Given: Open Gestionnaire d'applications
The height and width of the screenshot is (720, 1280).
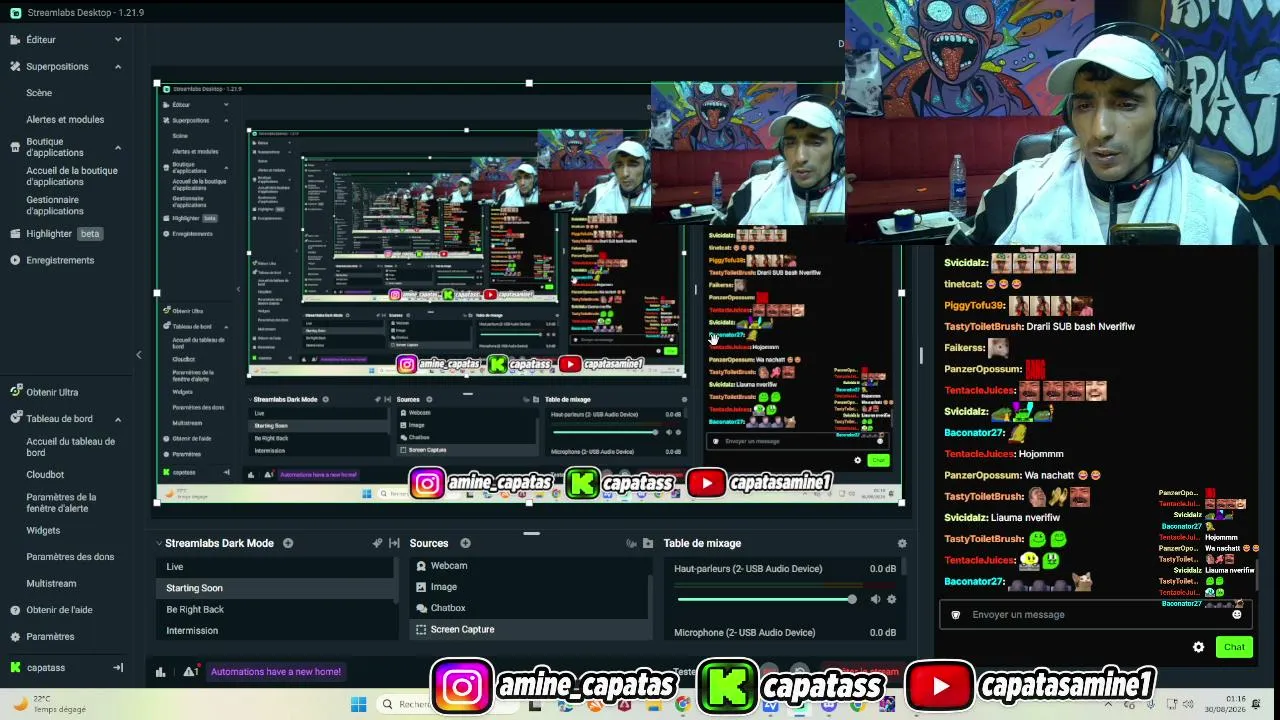Looking at the screenshot, I should [55, 205].
